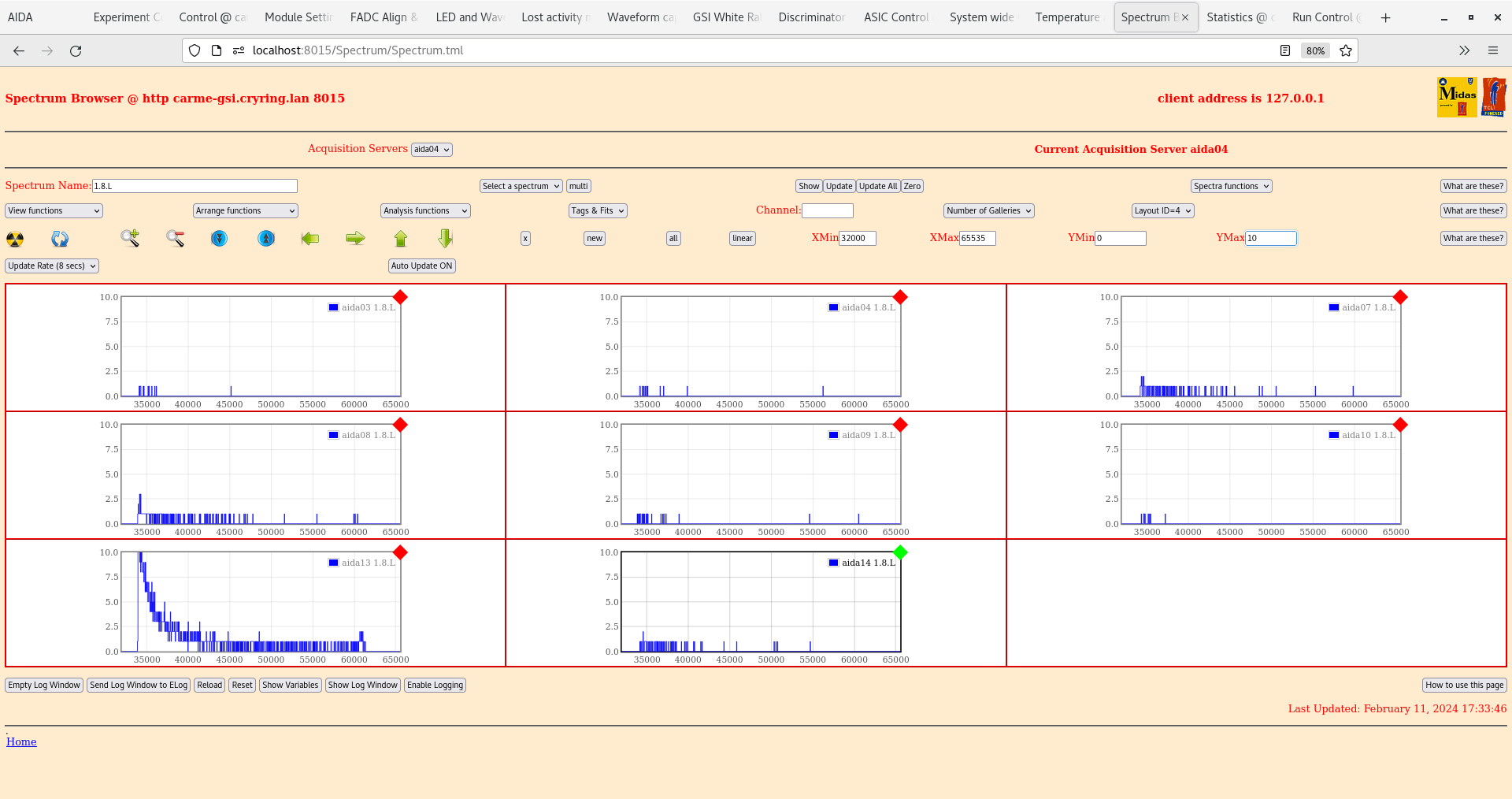Open the Analysis functions dropdown
The height and width of the screenshot is (799, 1512).
[425, 211]
